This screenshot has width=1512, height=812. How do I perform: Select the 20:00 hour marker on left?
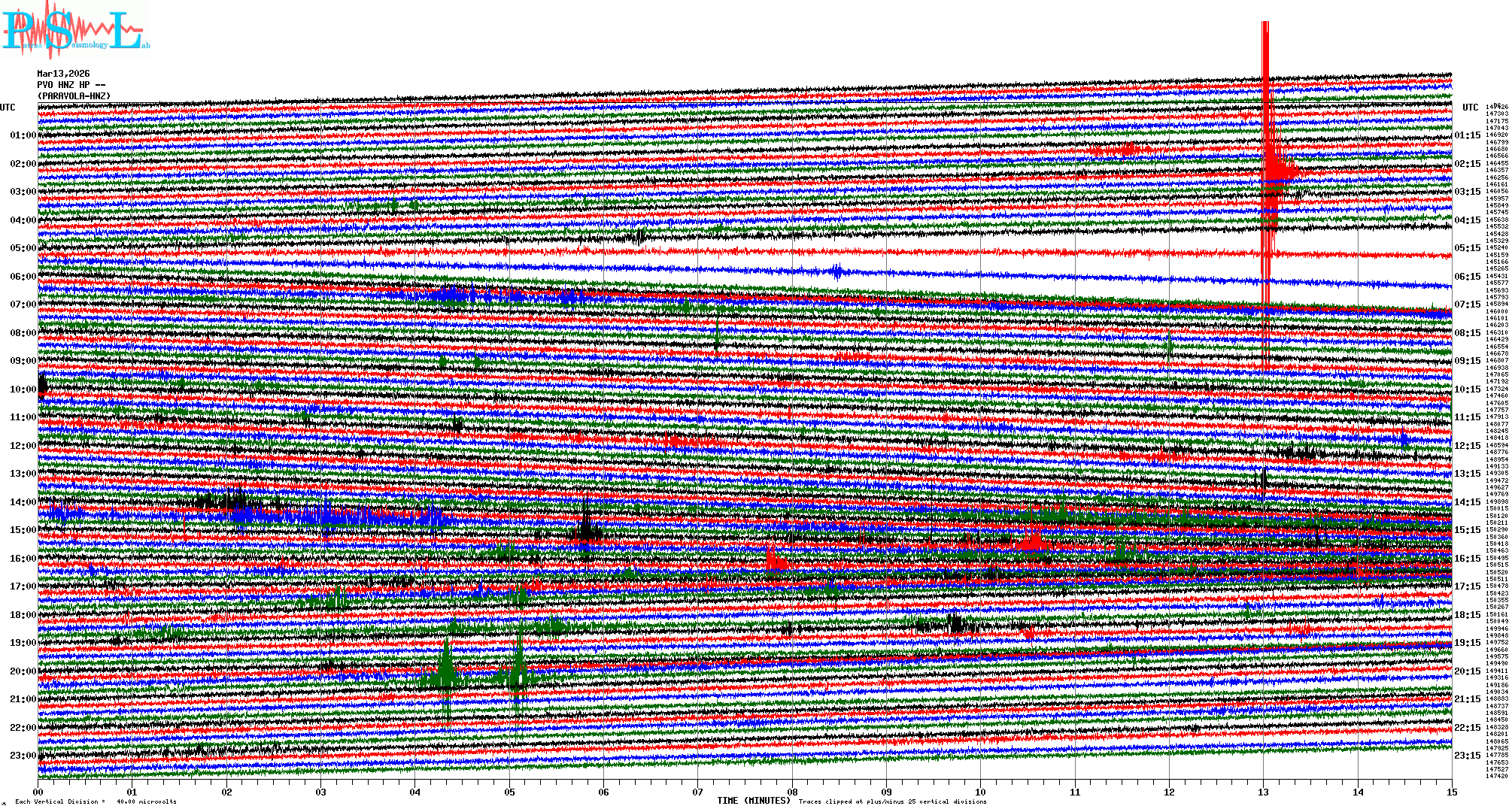(x=23, y=671)
